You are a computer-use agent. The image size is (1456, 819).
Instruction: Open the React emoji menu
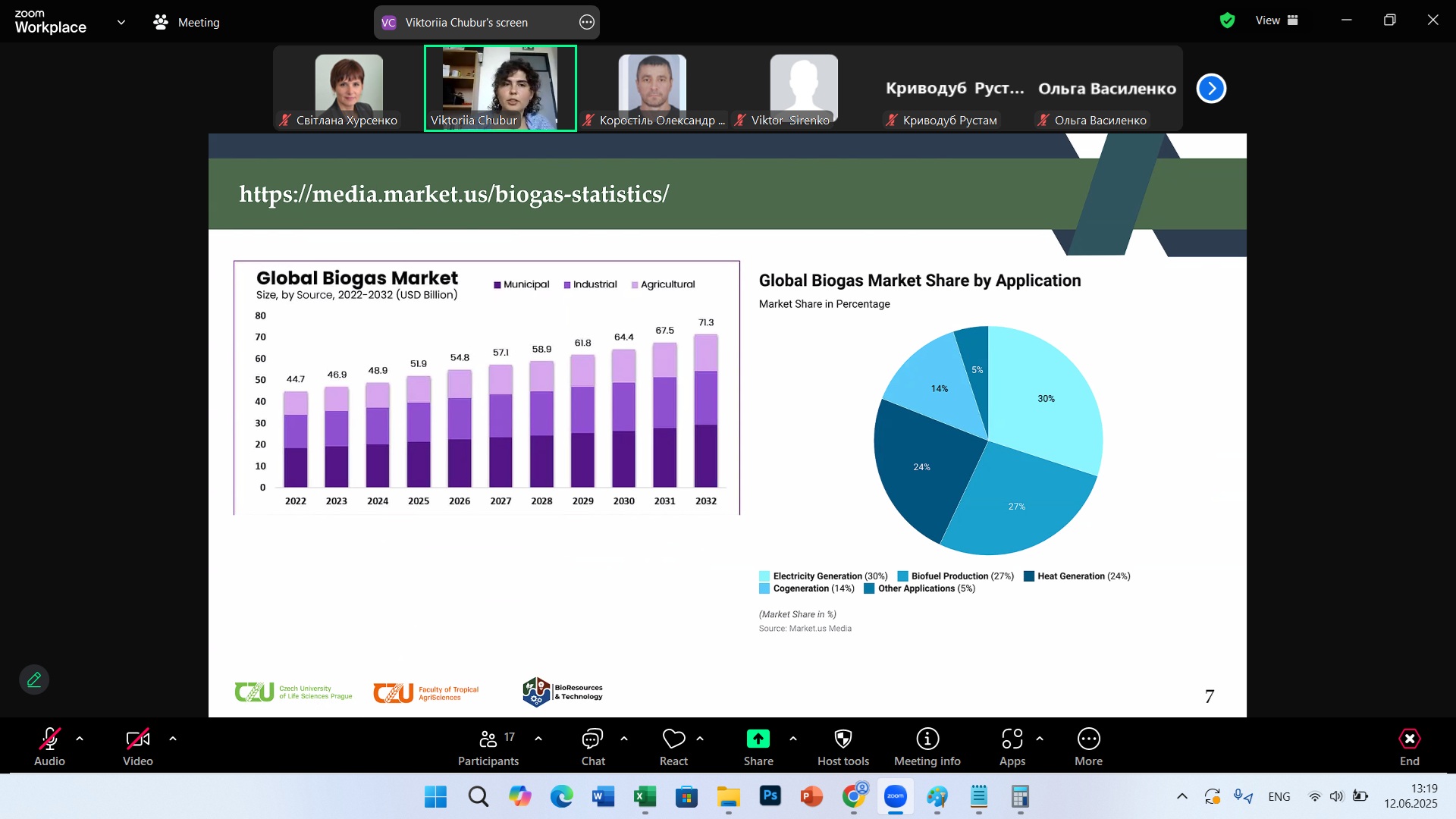click(x=673, y=747)
